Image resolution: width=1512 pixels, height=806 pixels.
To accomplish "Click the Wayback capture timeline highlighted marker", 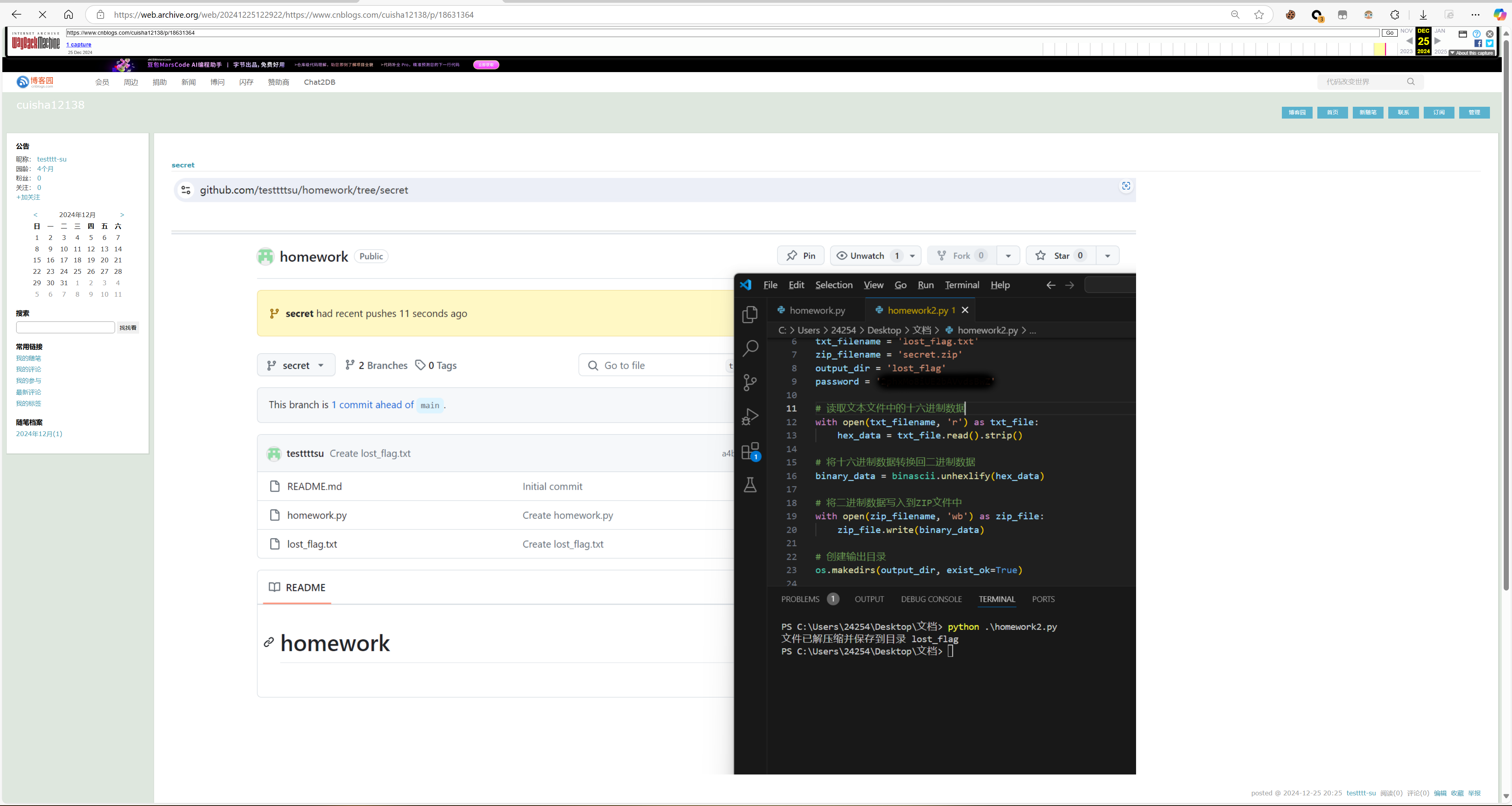I will pos(1380,49).
